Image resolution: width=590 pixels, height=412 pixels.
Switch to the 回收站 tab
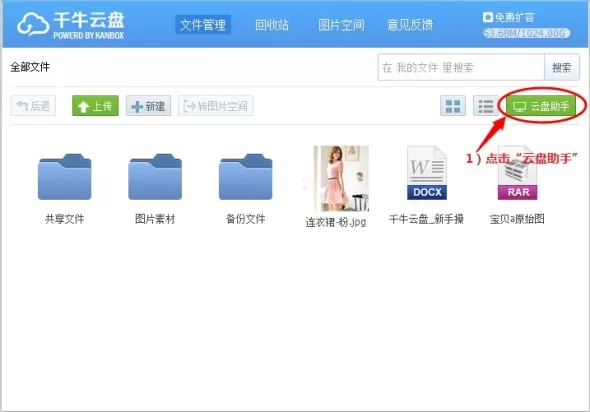click(x=272, y=25)
